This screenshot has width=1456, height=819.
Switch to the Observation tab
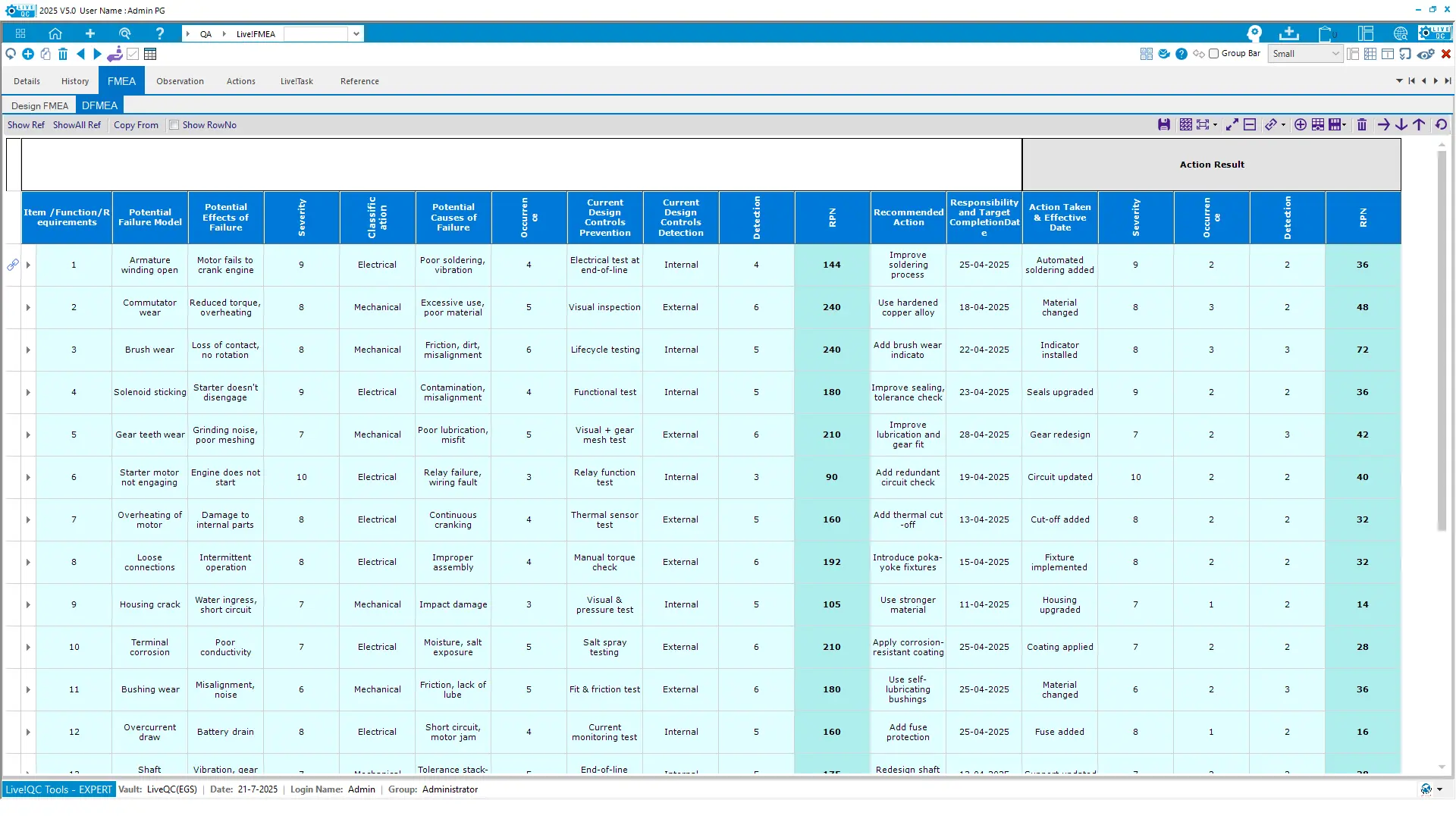[x=180, y=81]
